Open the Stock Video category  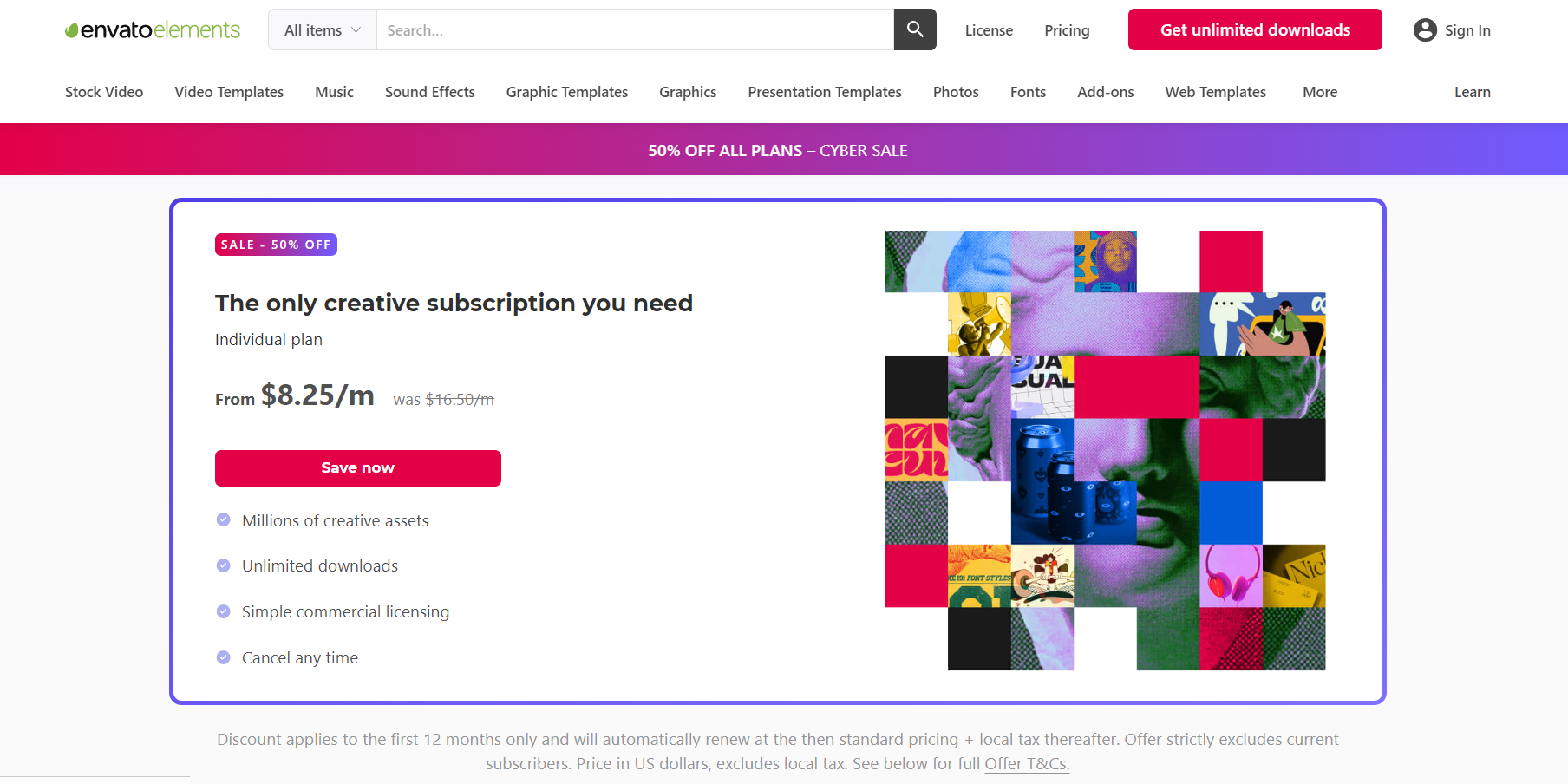[x=104, y=92]
